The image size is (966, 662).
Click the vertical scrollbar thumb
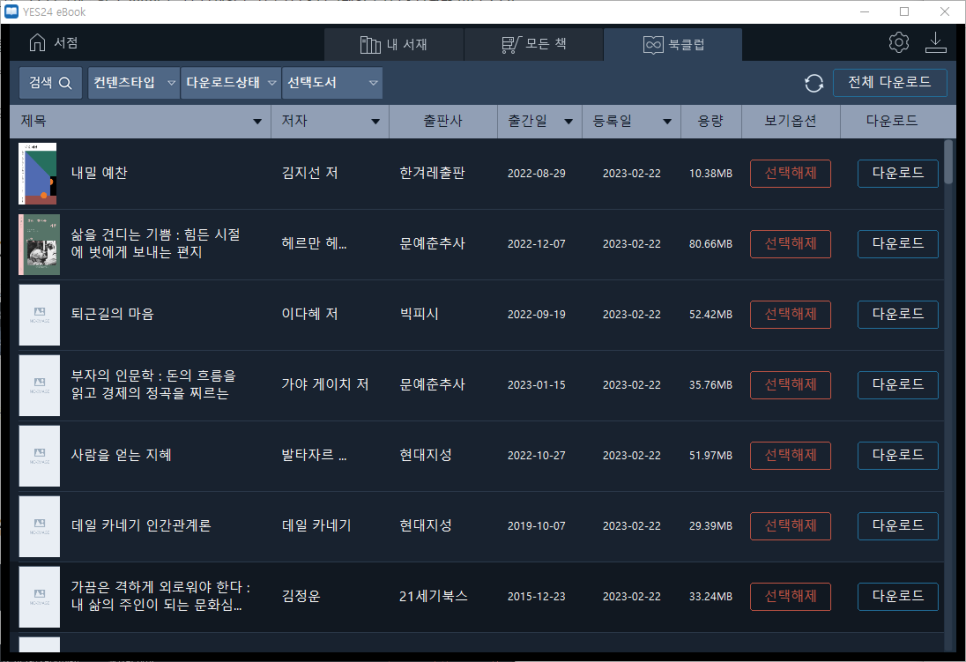point(949,163)
